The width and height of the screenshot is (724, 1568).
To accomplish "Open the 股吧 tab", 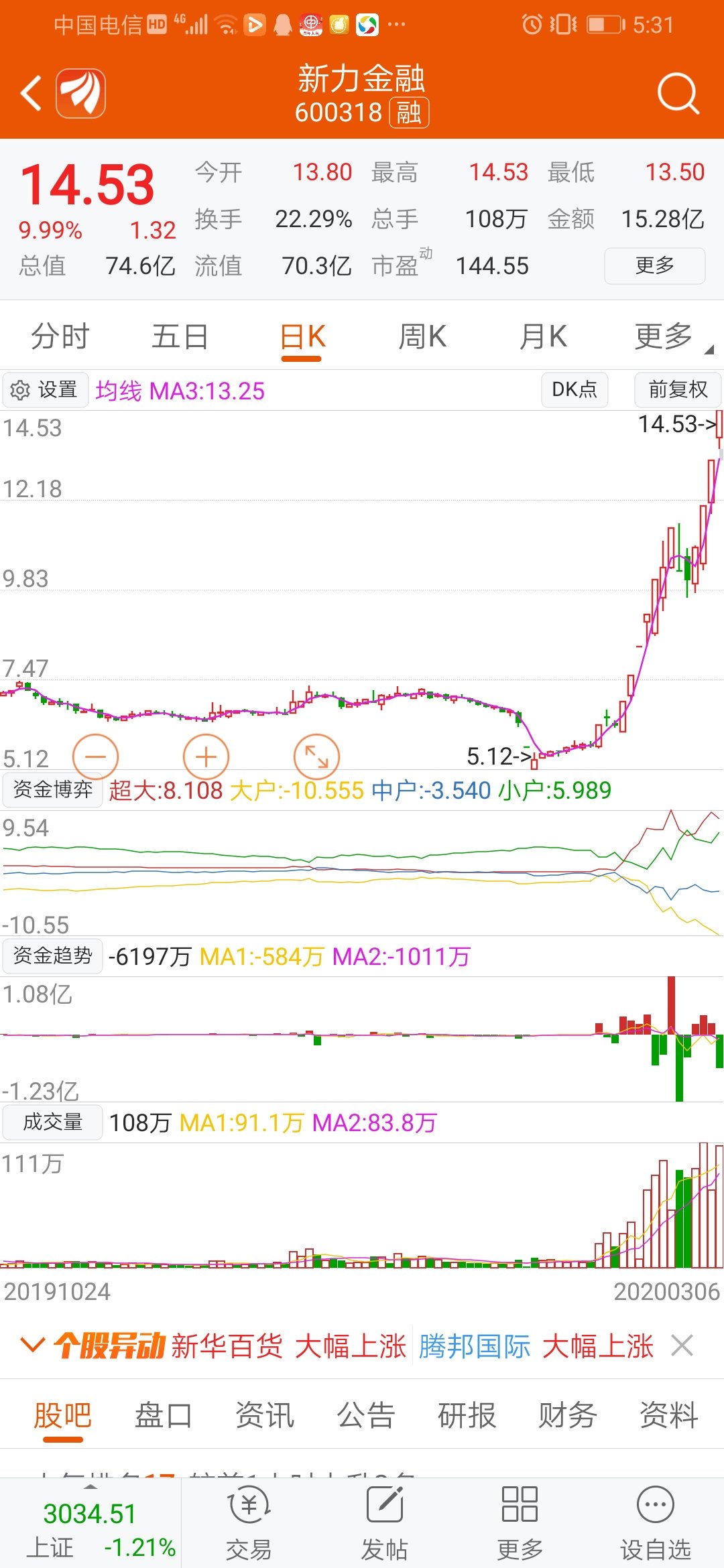I will coord(63,1415).
